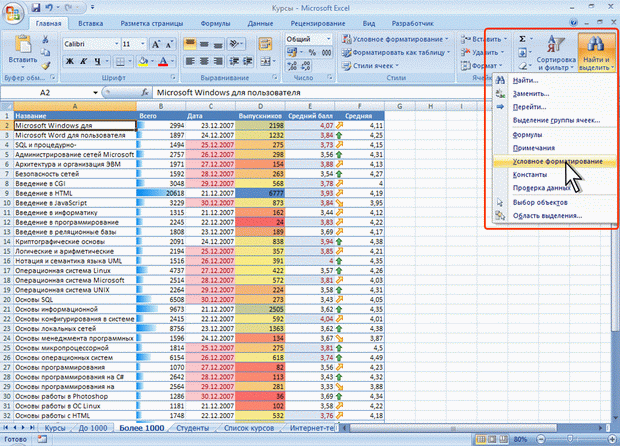The width and height of the screenshot is (620, 446).
Task: Toggle middle vertical alignment
Action: tap(204, 44)
